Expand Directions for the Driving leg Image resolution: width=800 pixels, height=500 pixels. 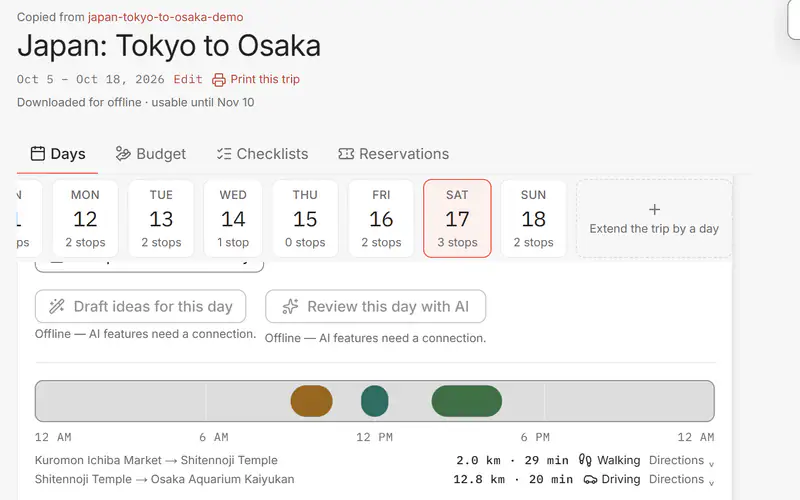coord(681,480)
